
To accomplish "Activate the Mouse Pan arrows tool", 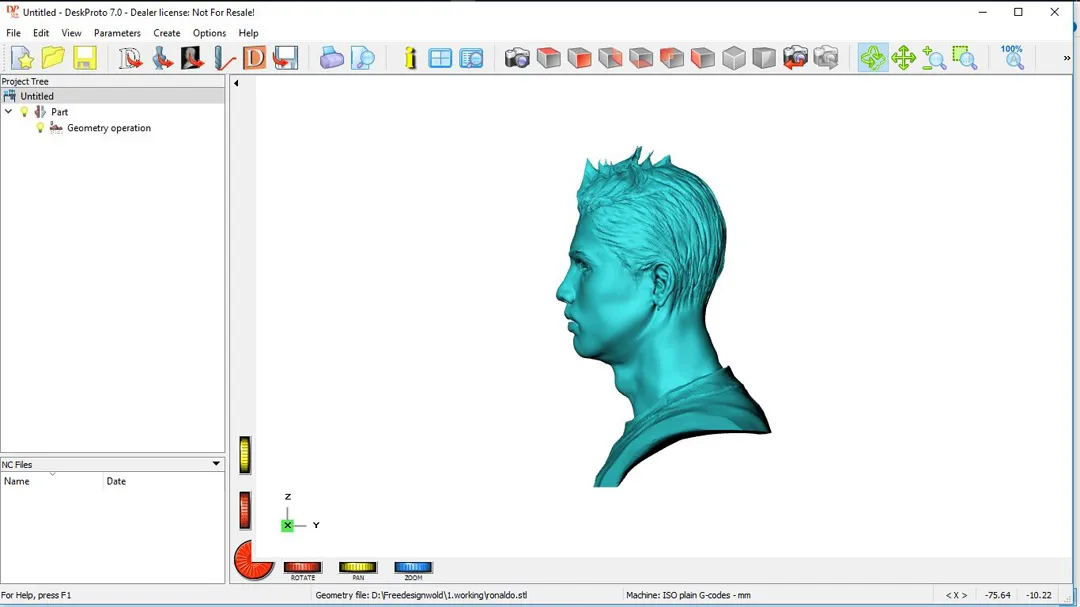I will [904, 58].
